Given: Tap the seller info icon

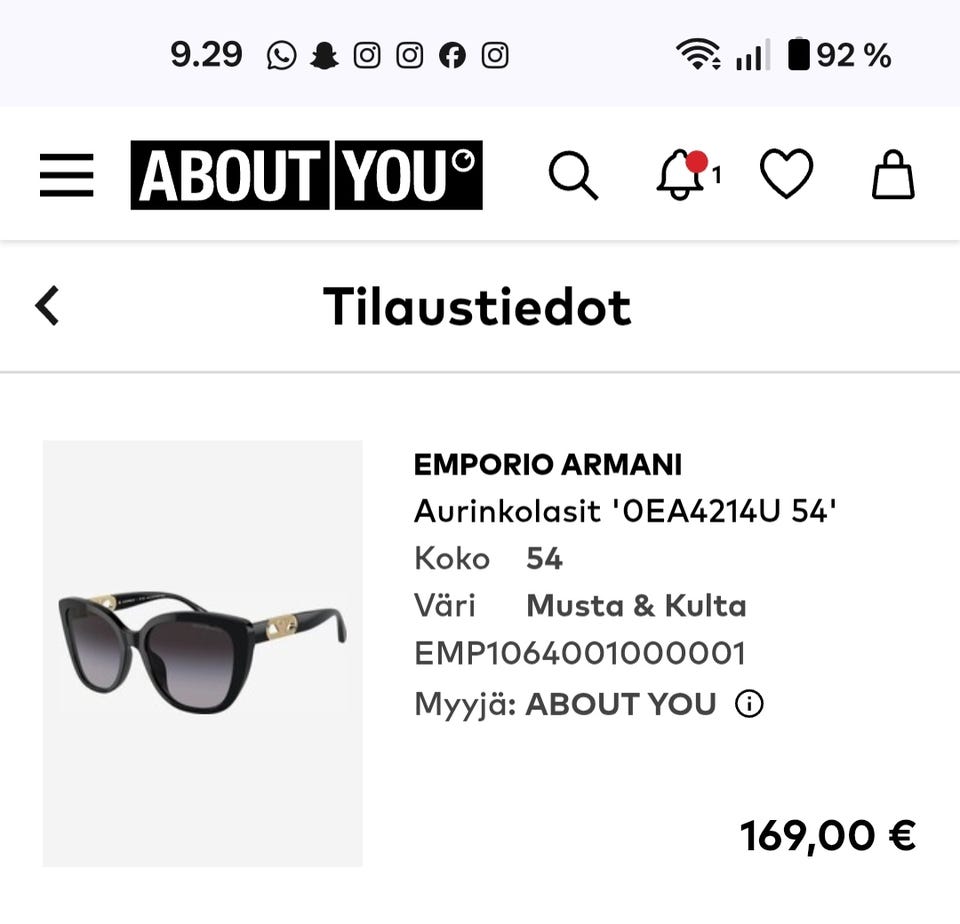Looking at the screenshot, I should pos(749,704).
